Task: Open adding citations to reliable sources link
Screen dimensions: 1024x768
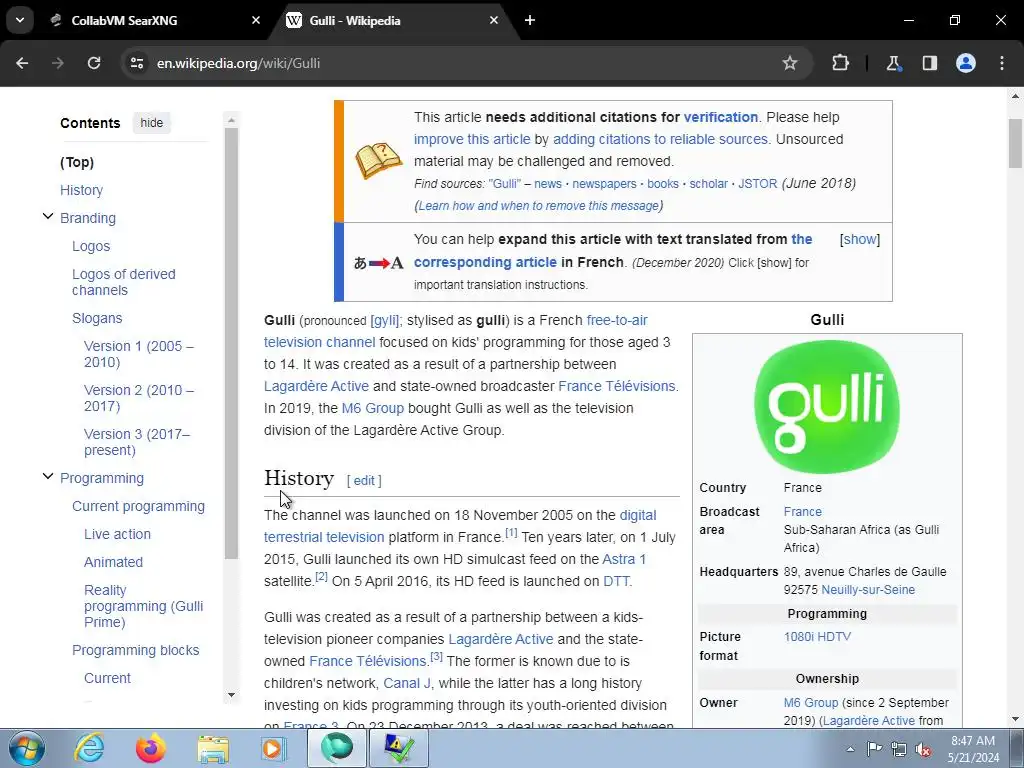Action: (x=662, y=139)
